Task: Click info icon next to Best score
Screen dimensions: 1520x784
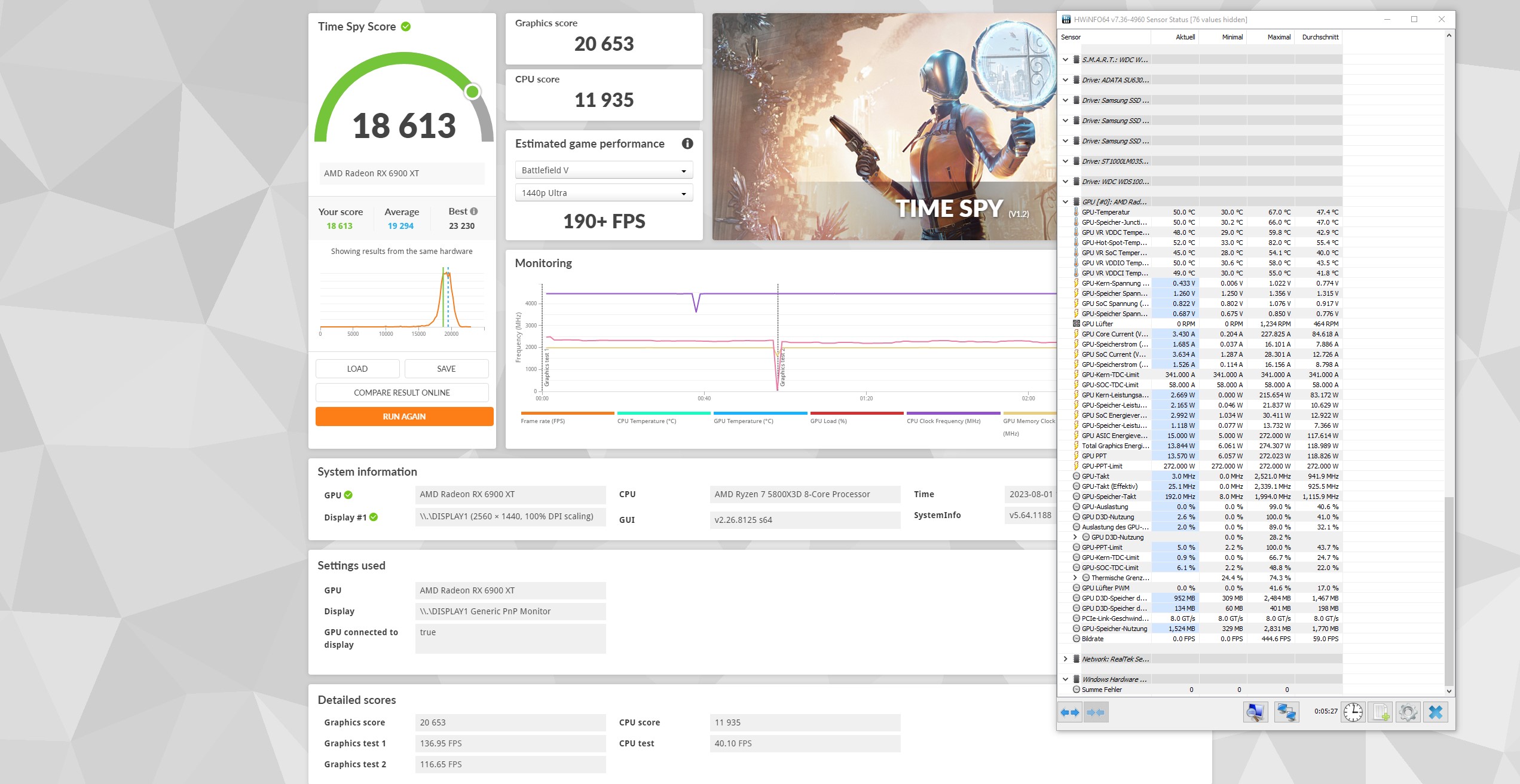Action: pyautogui.click(x=474, y=212)
